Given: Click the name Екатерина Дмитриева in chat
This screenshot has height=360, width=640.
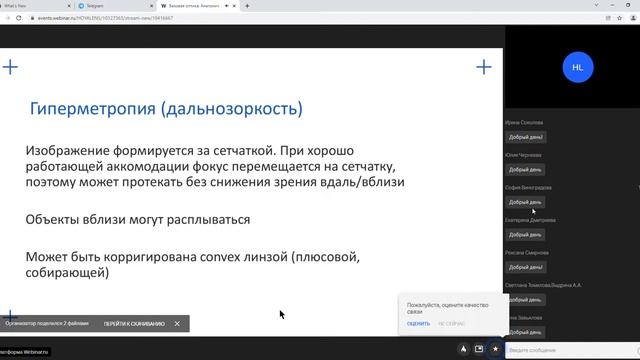Looking at the screenshot, I should tap(530, 220).
